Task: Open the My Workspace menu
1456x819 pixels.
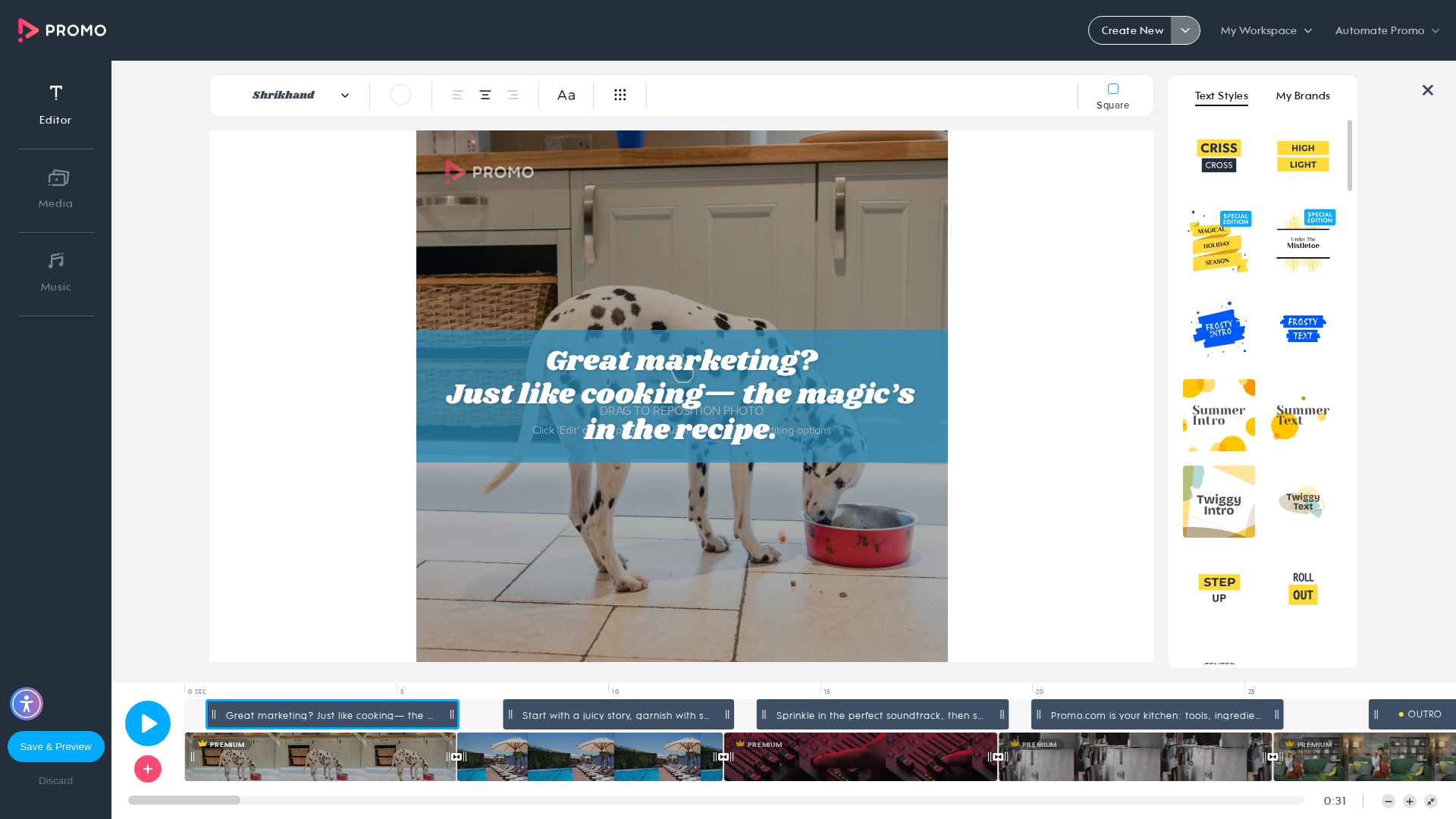Action: coord(1266,30)
